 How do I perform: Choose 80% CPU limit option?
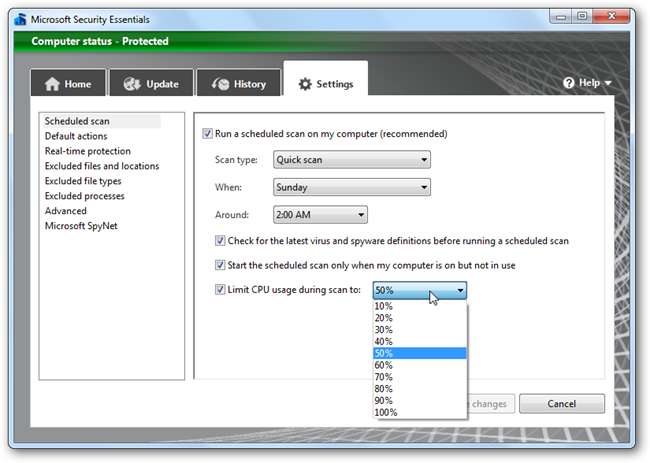[420, 389]
